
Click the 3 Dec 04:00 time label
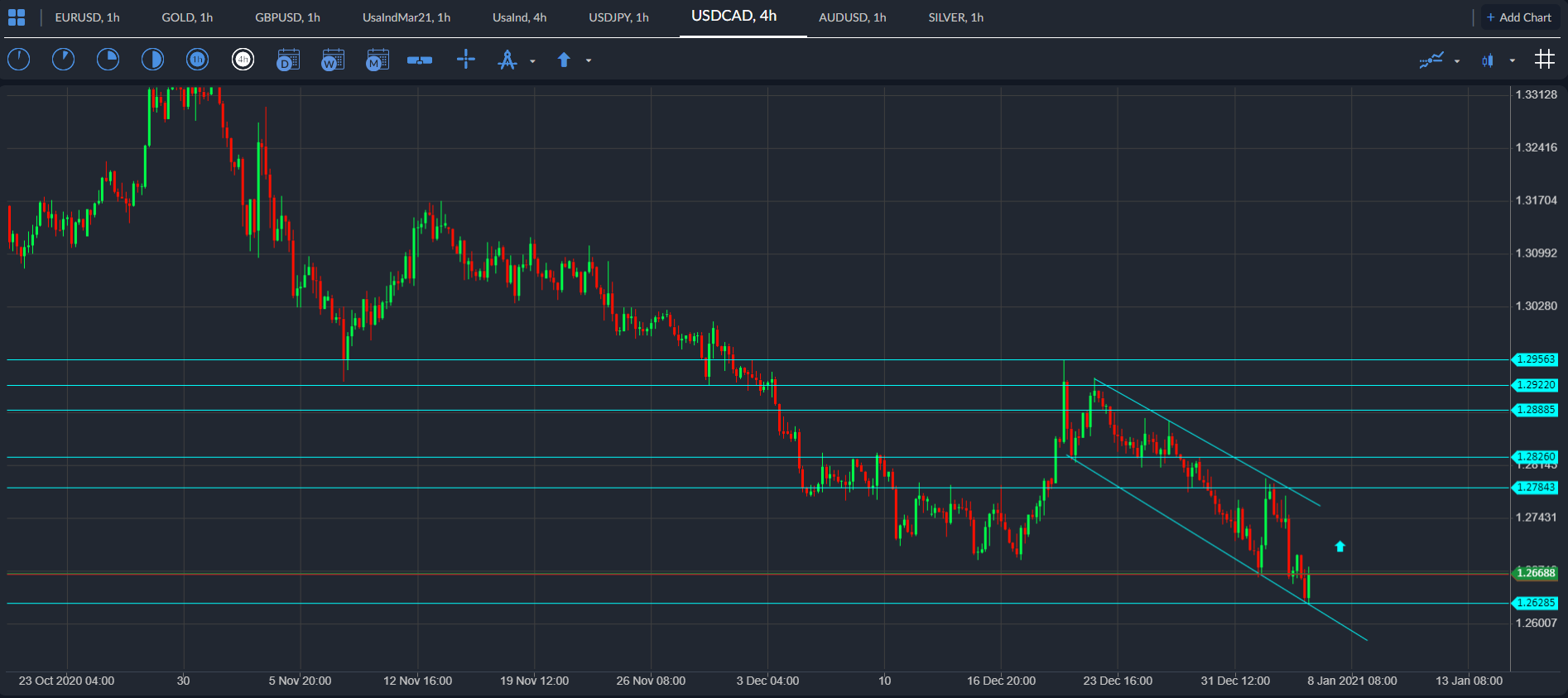767,681
